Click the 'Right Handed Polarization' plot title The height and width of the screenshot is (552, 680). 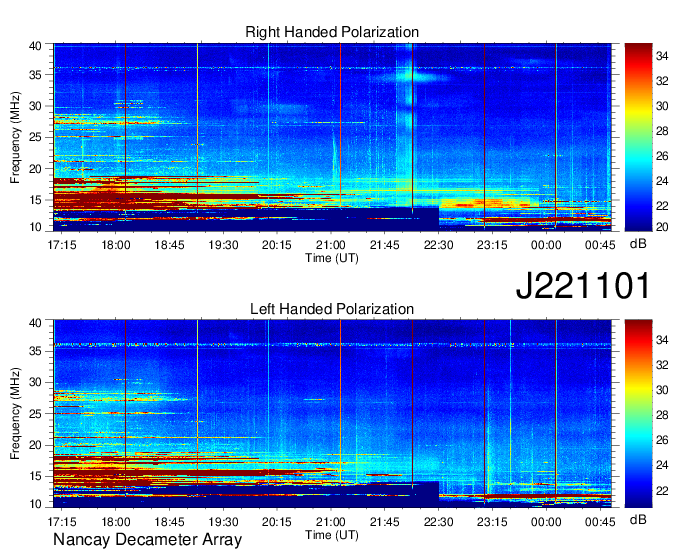pyautogui.click(x=332, y=32)
